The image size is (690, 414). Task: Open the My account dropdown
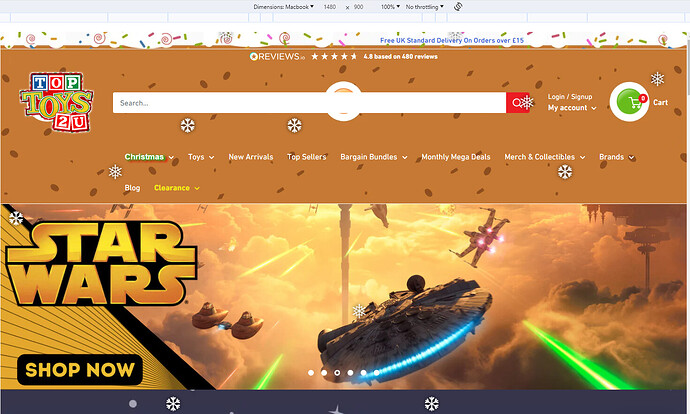click(x=572, y=108)
